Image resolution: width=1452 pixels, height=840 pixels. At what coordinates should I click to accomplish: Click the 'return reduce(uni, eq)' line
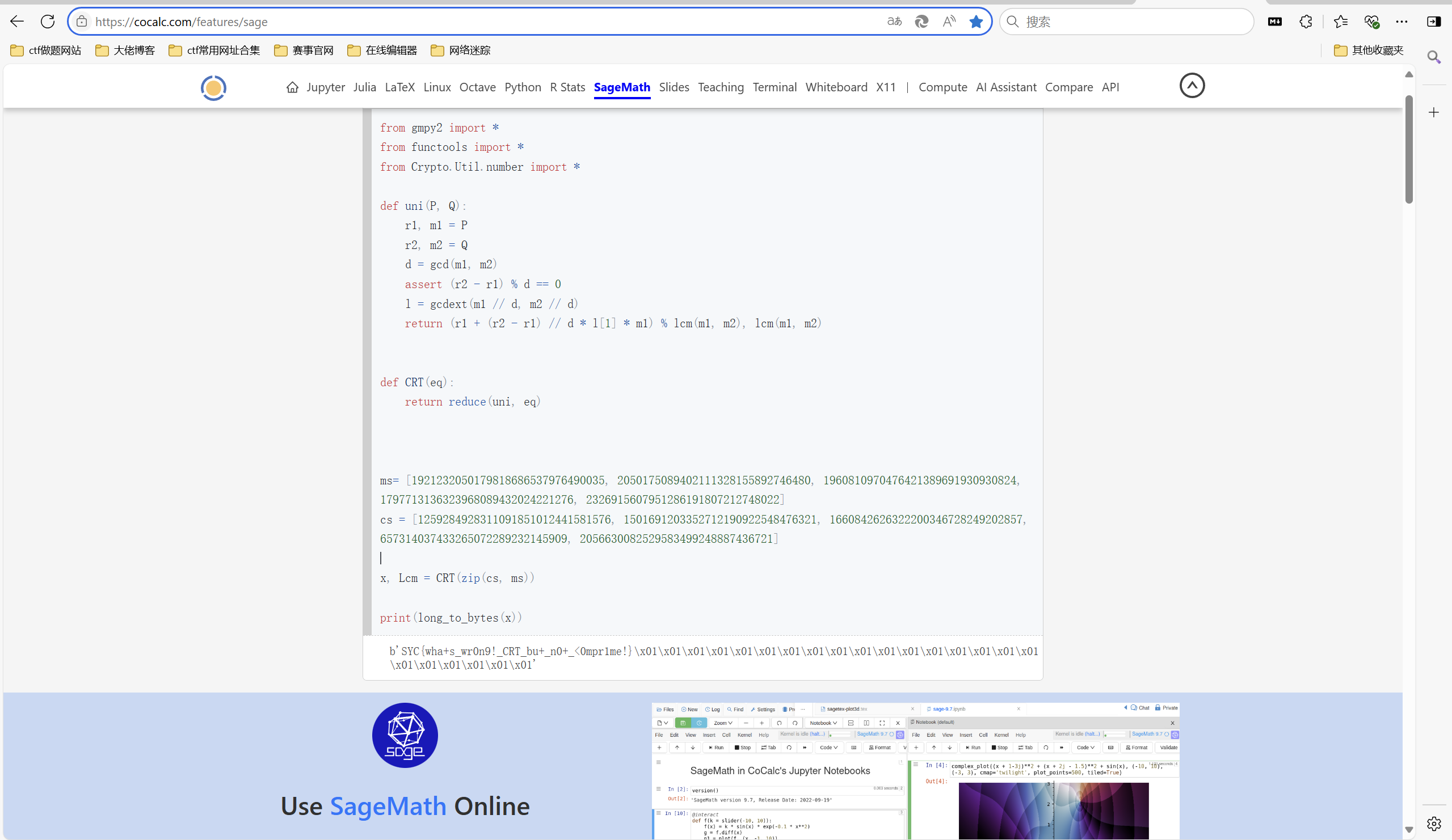(x=473, y=402)
